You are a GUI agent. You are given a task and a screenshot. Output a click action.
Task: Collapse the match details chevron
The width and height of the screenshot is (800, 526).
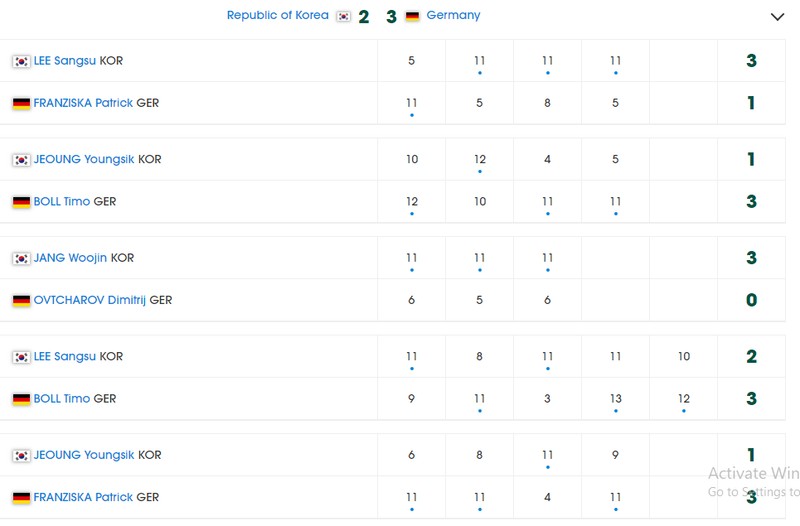(x=777, y=17)
